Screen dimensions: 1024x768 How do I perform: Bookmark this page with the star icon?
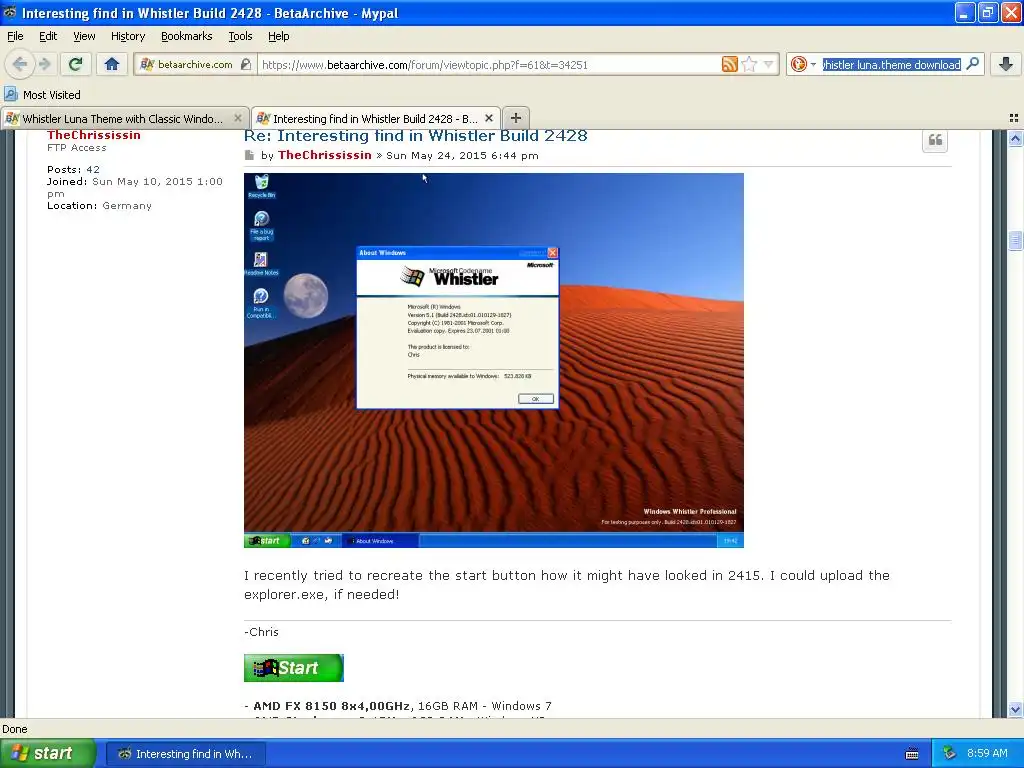tap(749, 64)
